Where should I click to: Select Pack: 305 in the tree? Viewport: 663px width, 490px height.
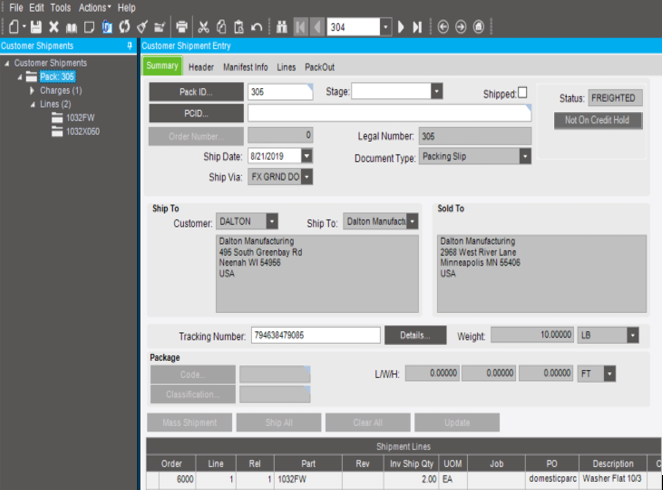[x=57, y=77]
